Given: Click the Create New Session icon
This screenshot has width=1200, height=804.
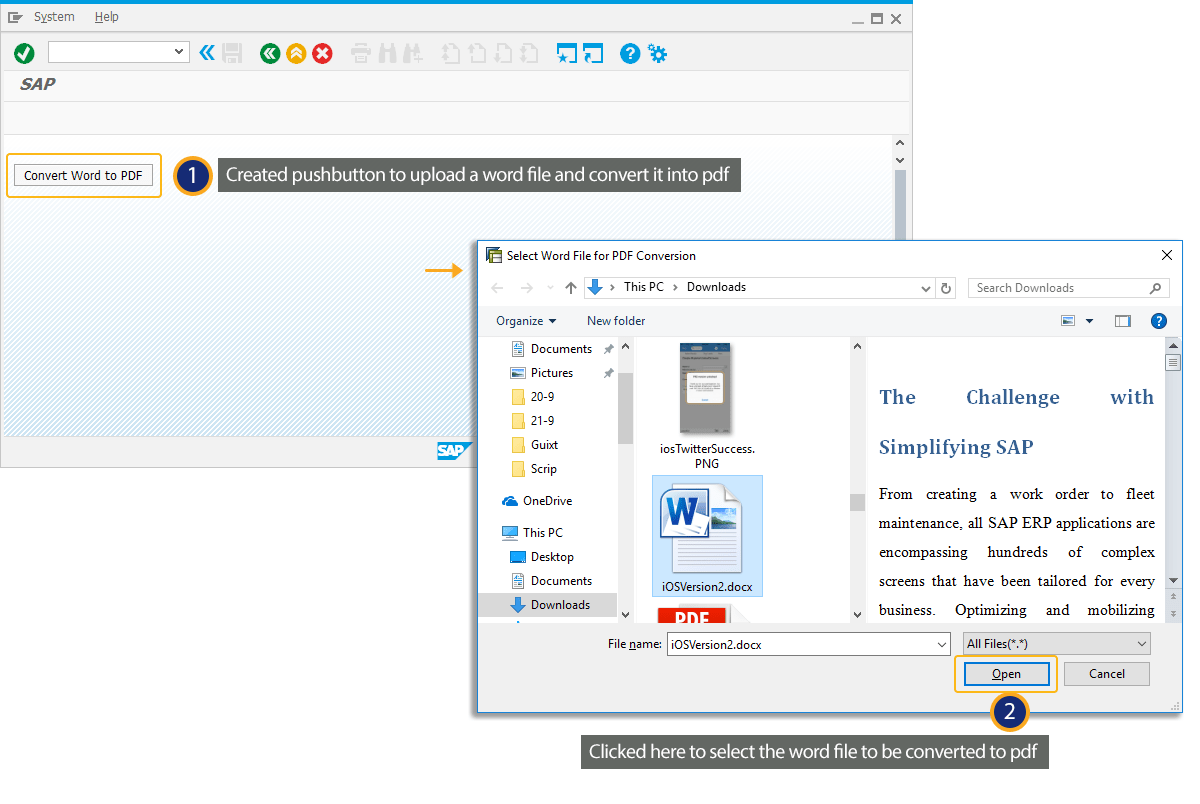Looking at the screenshot, I should [567, 53].
